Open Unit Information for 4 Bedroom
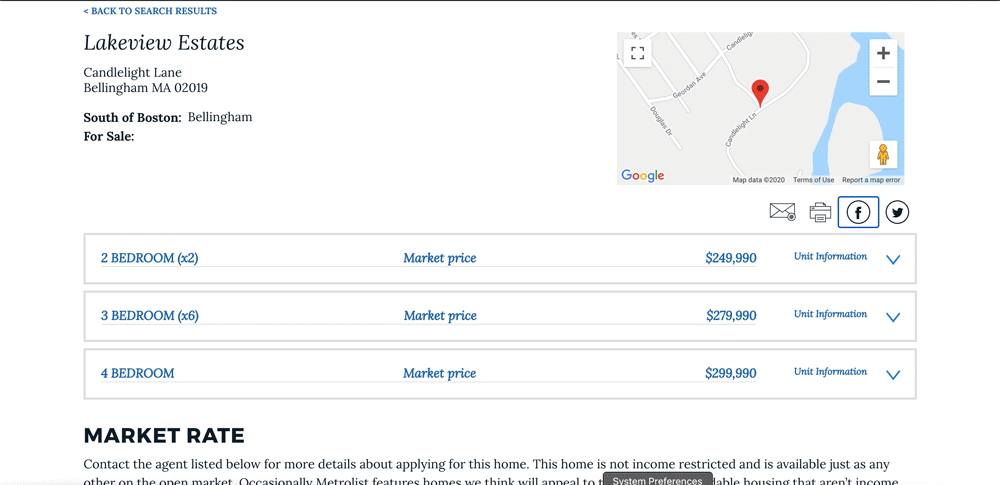This screenshot has height=485, width=1000. click(830, 372)
